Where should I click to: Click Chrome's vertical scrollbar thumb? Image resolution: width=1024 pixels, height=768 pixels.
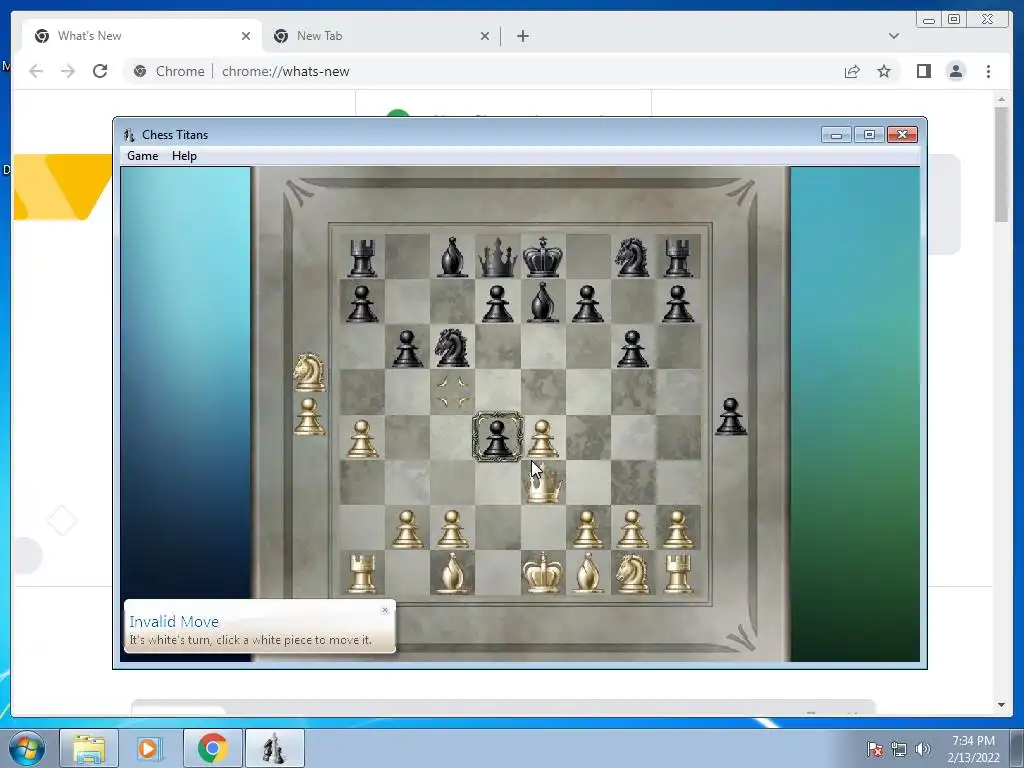click(1001, 163)
